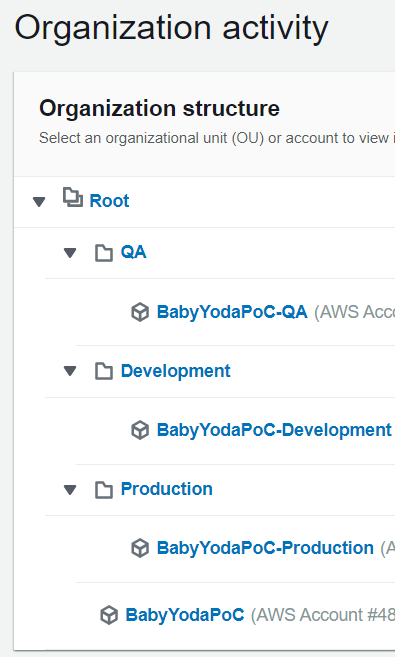The height and width of the screenshot is (657, 395).
Task: Select the Root link
Action: [109, 201]
